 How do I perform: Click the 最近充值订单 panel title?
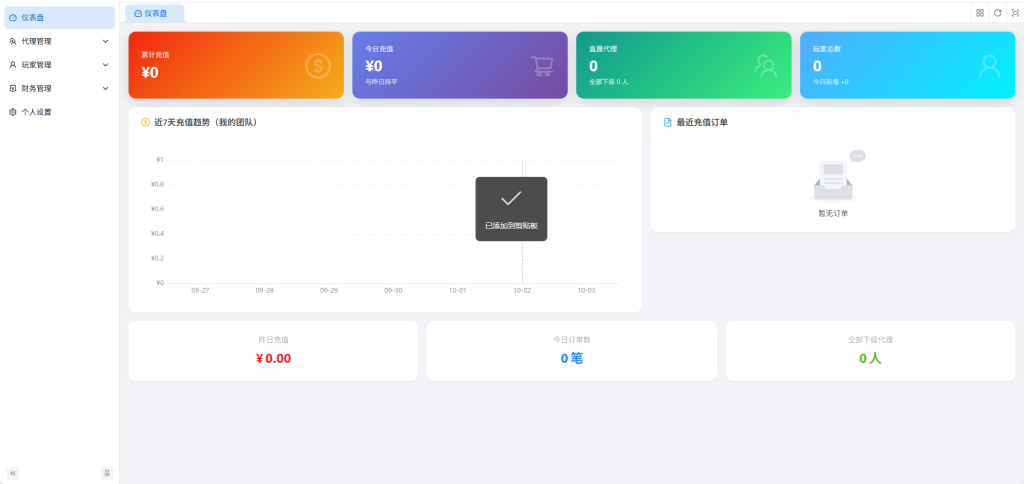[702, 122]
